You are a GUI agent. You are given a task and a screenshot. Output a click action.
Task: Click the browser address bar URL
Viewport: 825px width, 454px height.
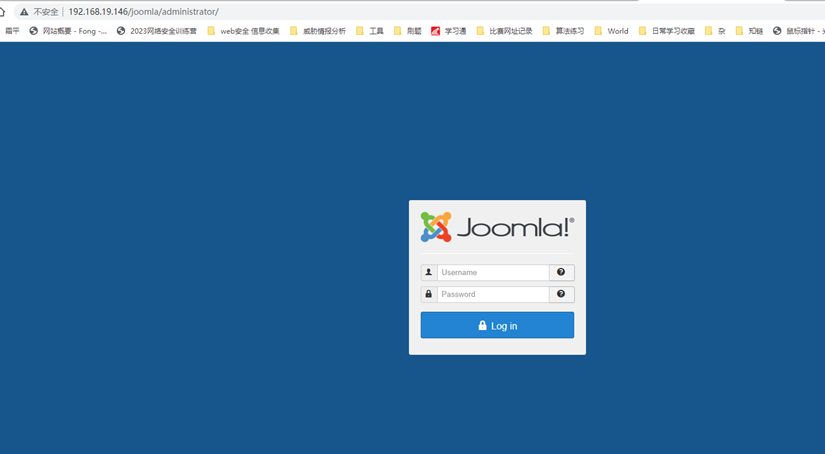click(143, 12)
